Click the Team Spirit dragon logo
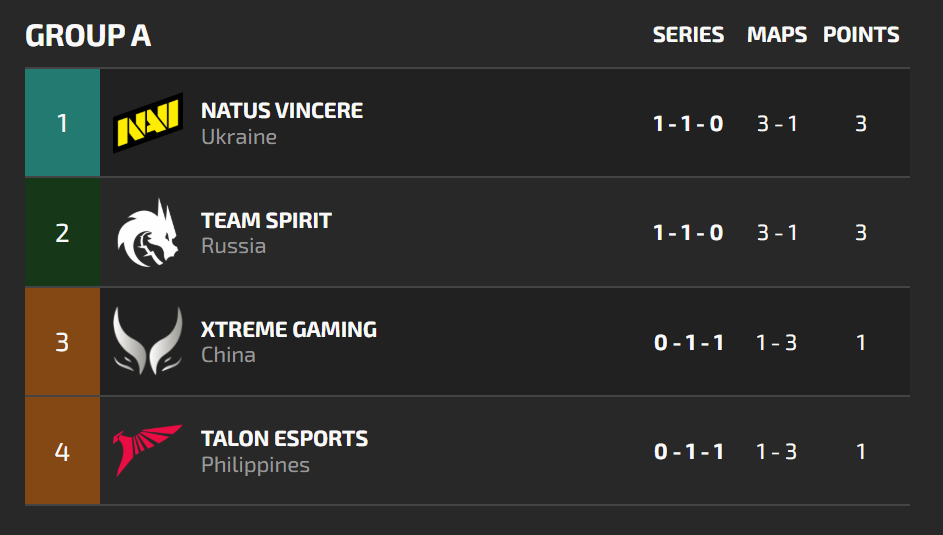Screen dimensions: 943x535 (x=147, y=233)
